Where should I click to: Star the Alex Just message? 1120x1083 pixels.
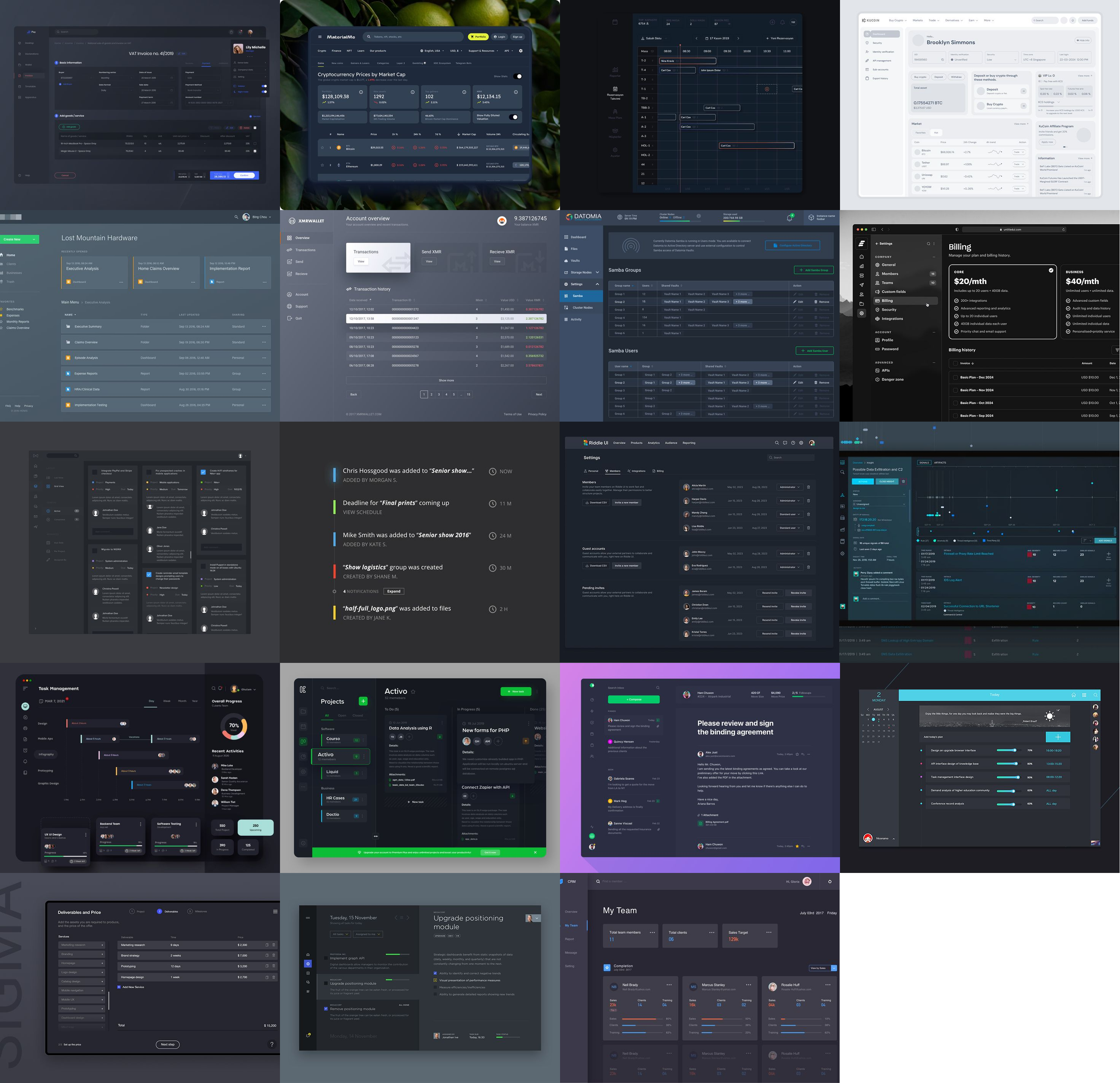click(797, 754)
